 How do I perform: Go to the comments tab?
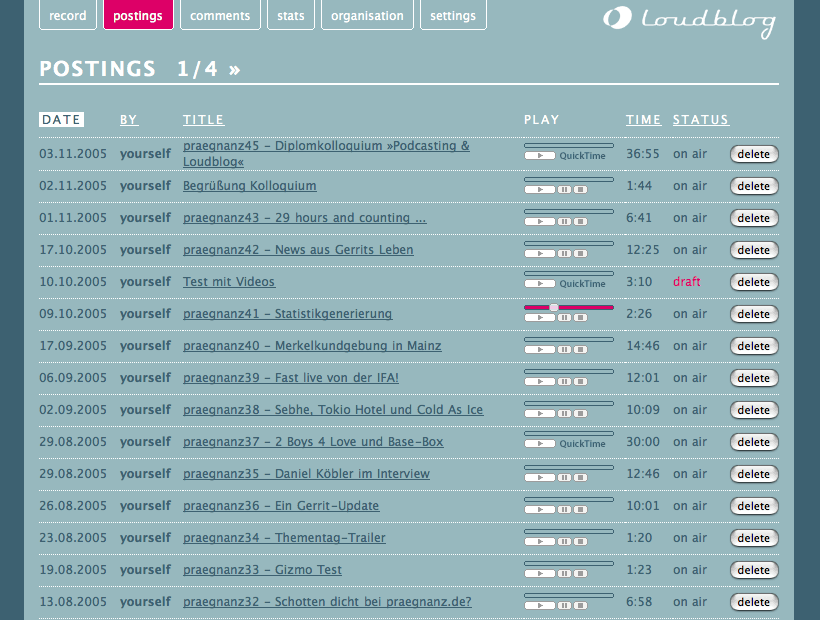(x=220, y=15)
